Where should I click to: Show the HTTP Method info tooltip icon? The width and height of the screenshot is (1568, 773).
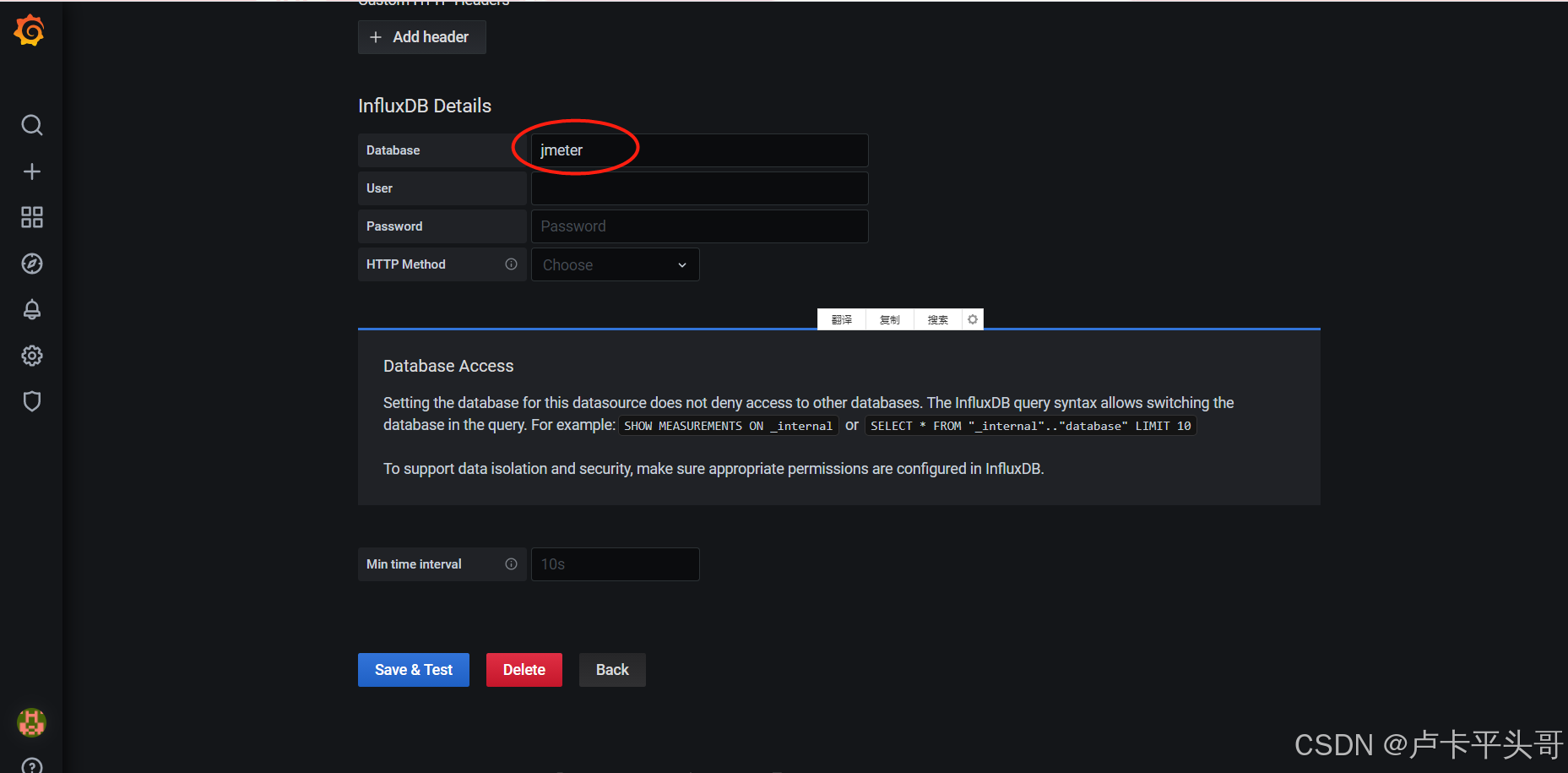[x=511, y=264]
